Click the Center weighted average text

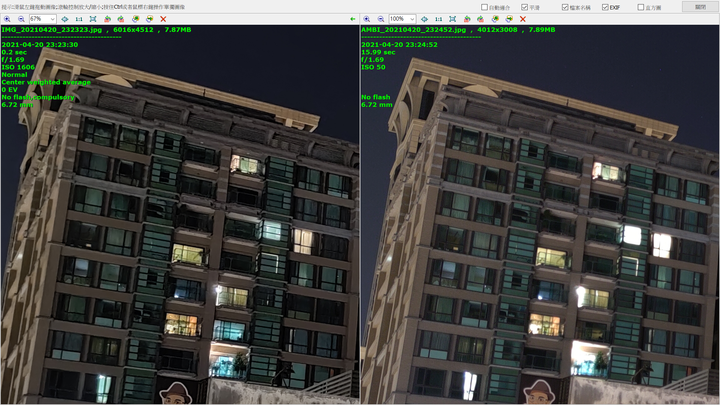[46, 82]
